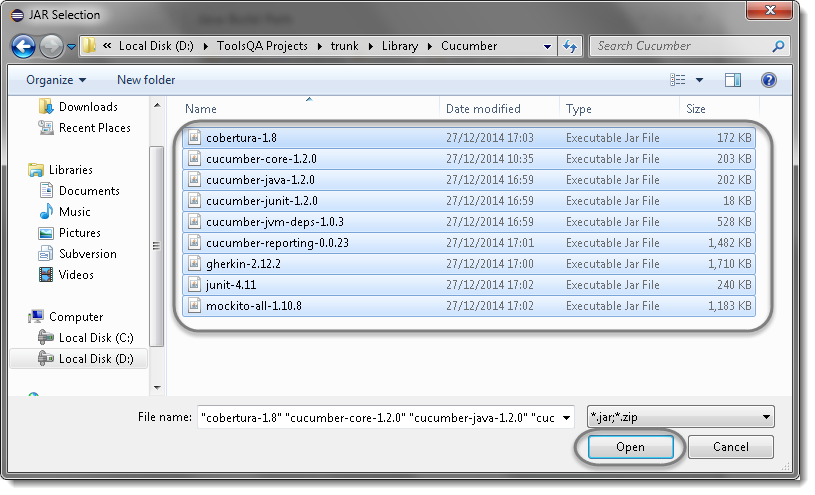Click the refresh icon beside address bar
This screenshot has width=815, height=495.
(570, 47)
